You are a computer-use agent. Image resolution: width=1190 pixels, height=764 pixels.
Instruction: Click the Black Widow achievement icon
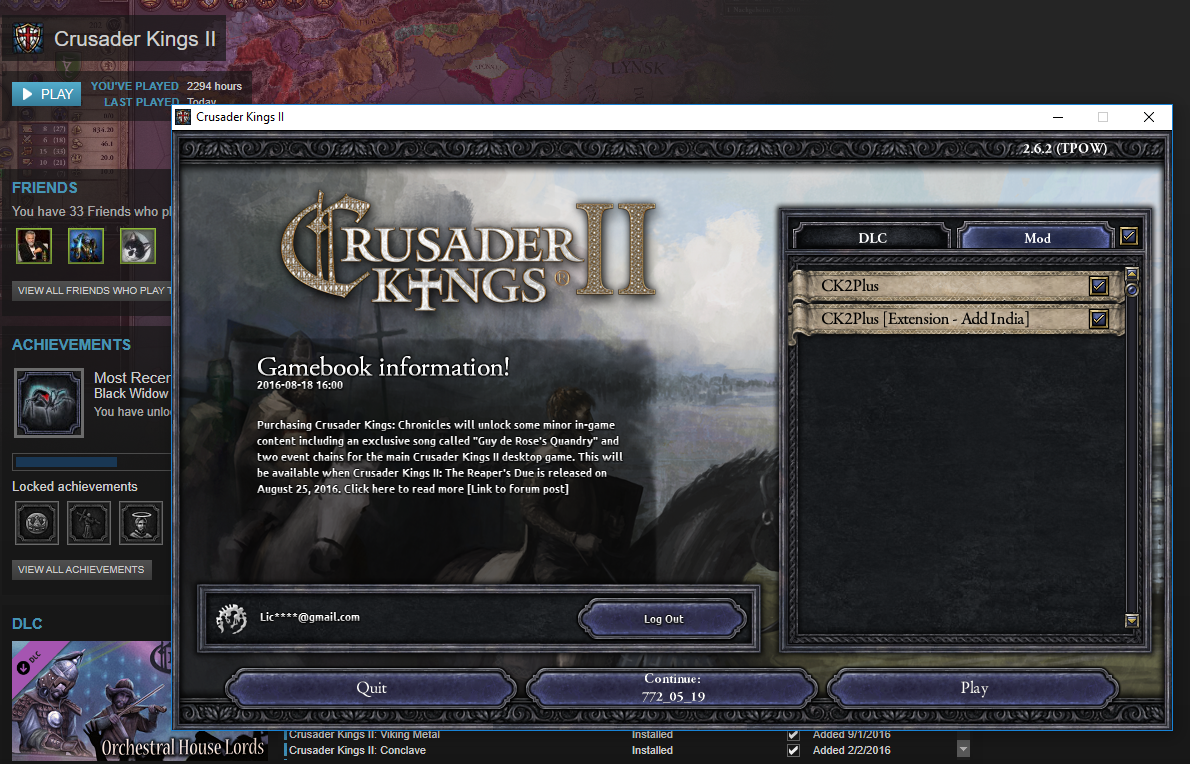coord(48,403)
